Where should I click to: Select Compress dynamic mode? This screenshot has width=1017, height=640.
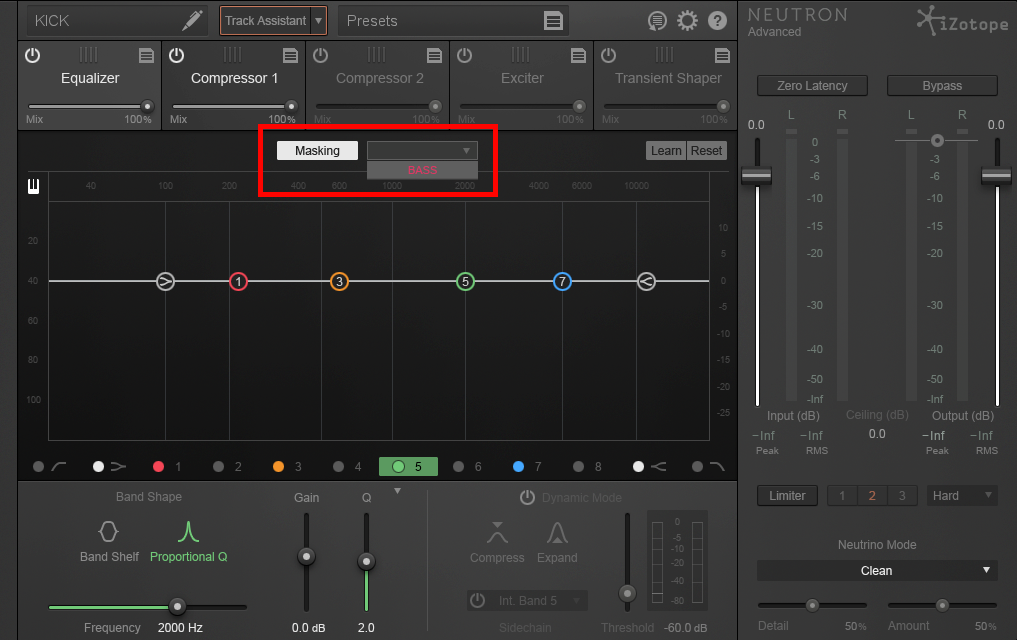tap(497, 543)
